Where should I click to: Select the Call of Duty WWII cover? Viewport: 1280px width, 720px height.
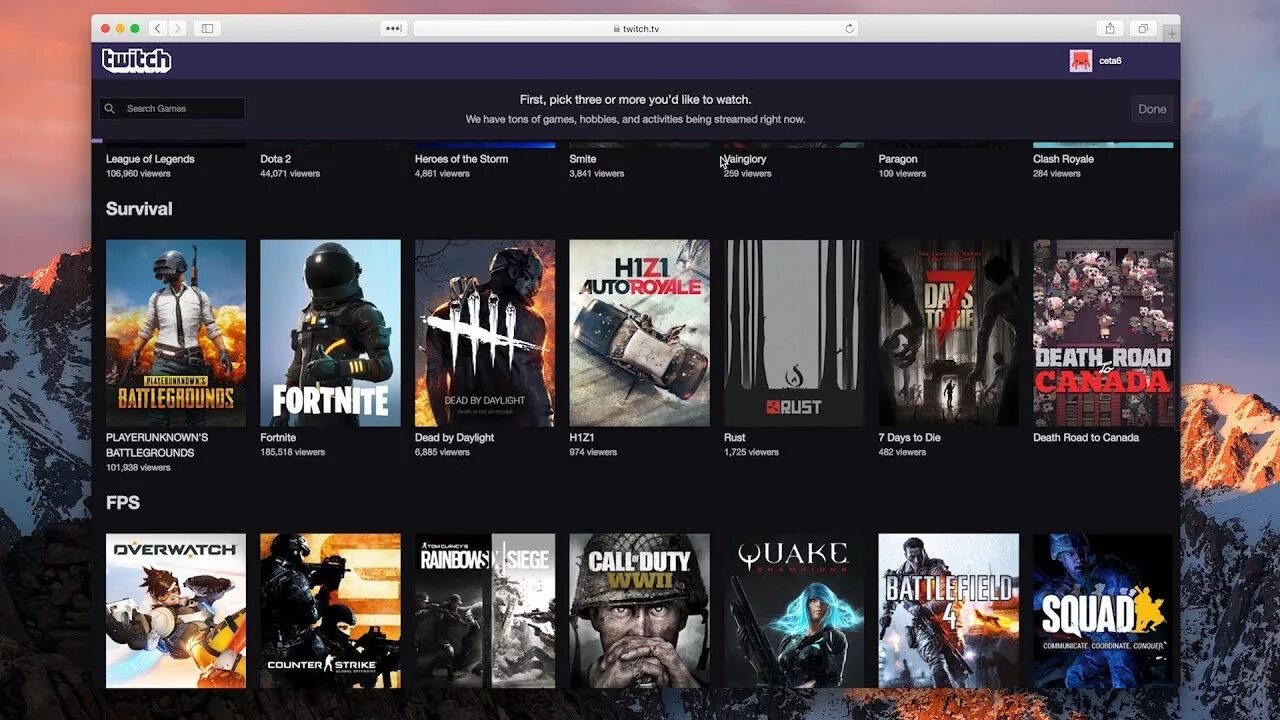pos(639,610)
